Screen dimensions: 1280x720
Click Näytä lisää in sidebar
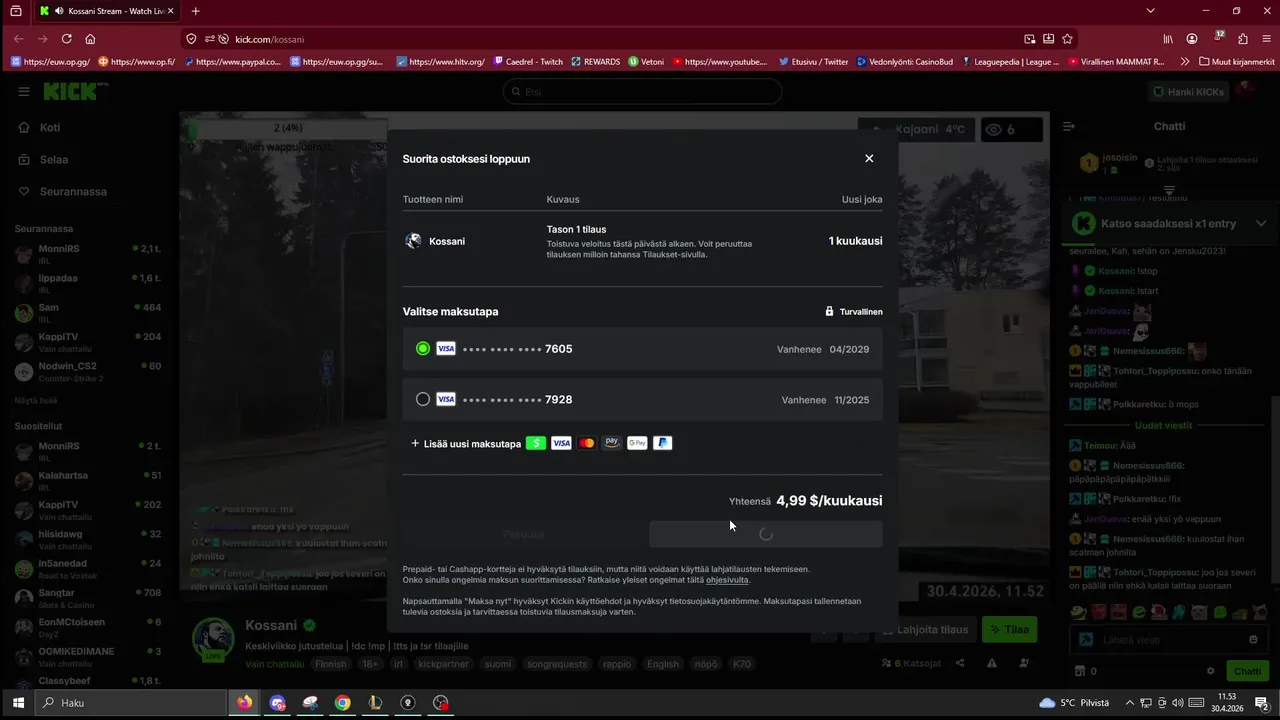tap(35, 400)
